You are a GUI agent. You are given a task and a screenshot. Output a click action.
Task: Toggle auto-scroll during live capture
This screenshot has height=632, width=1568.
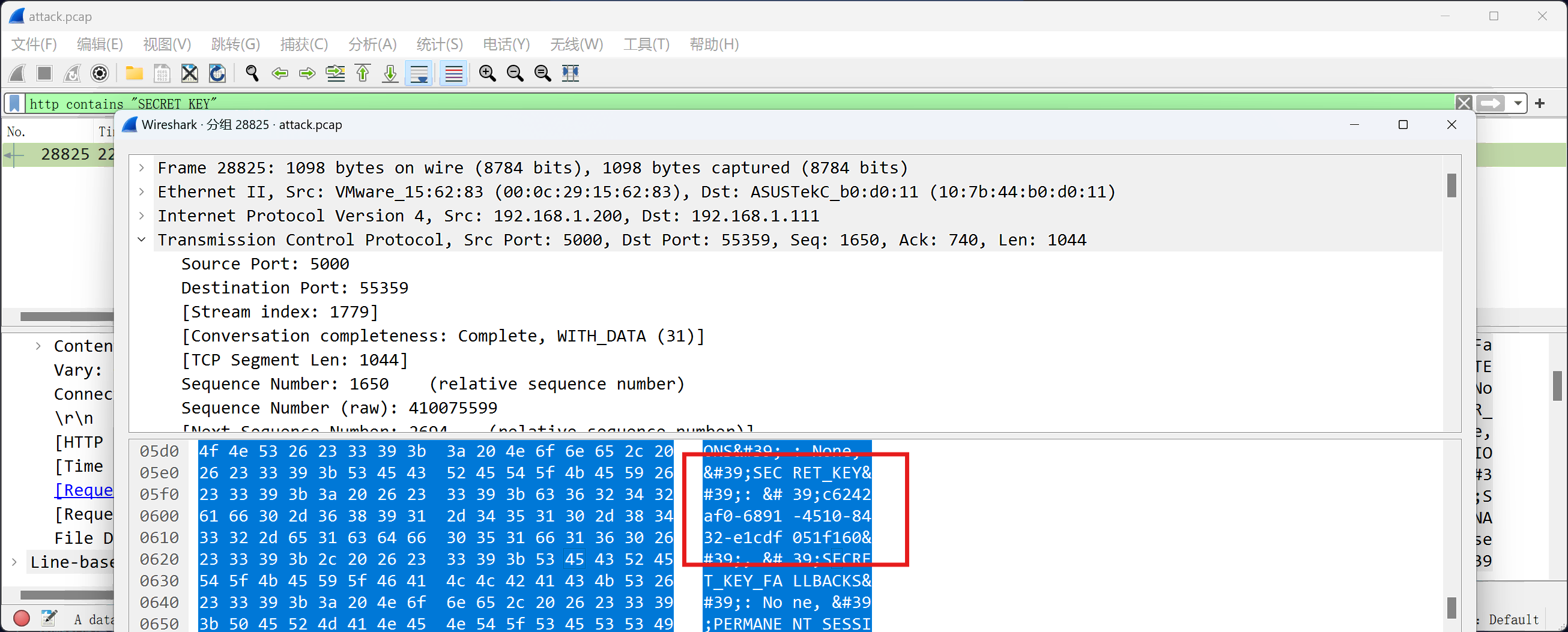(x=419, y=74)
